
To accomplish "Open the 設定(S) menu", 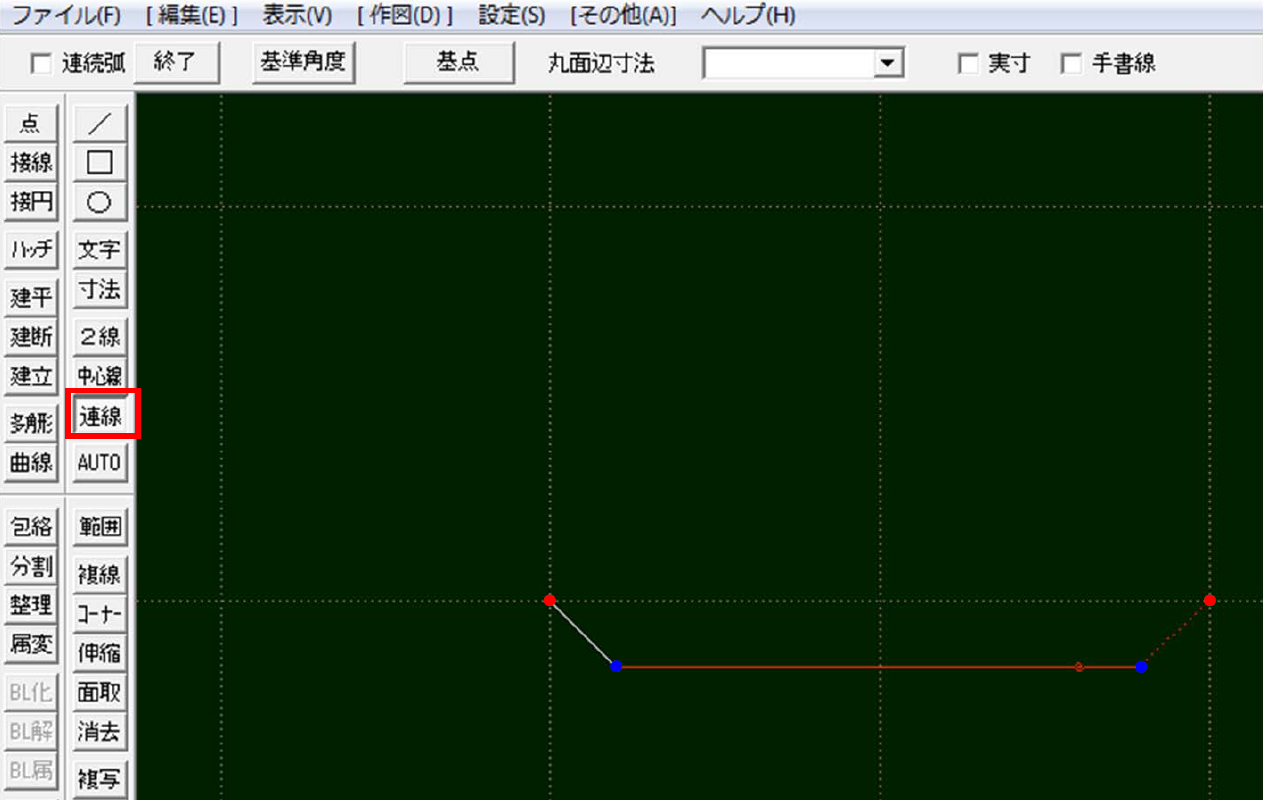I will point(512,15).
